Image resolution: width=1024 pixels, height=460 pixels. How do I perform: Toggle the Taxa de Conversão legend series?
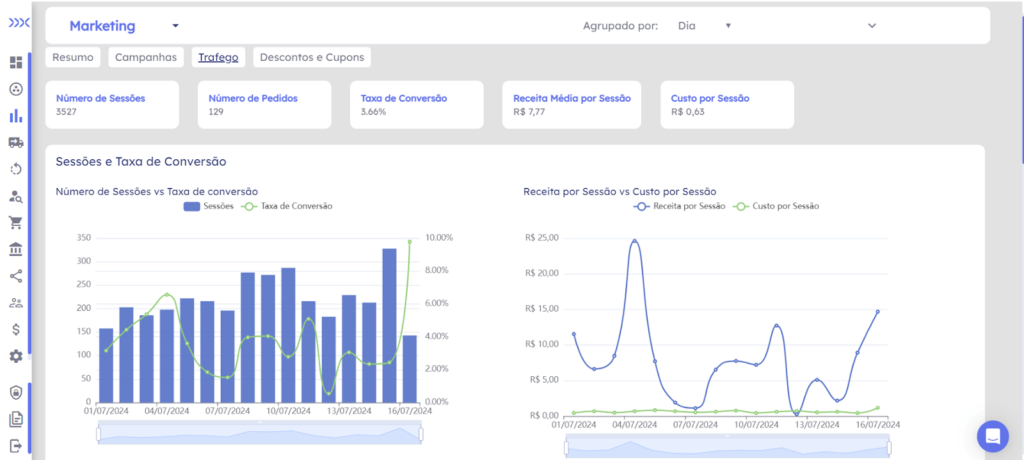pyautogui.click(x=287, y=206)
